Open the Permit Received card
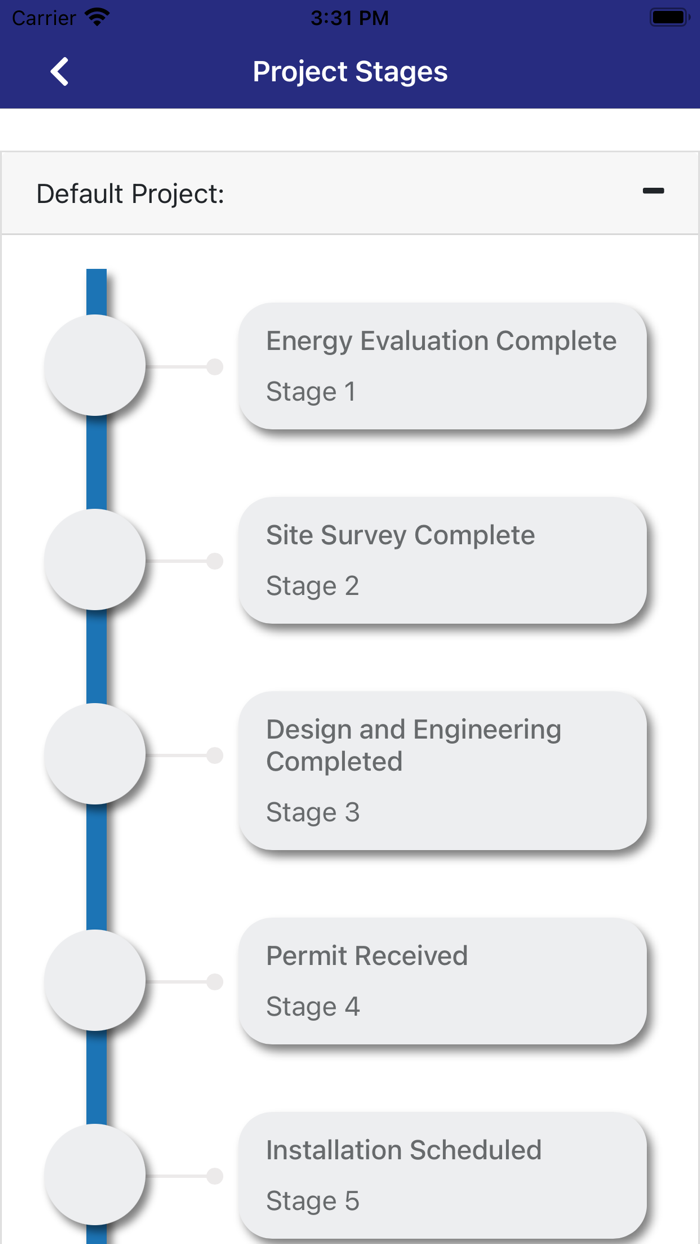The height and width of the screenshot is (1244, 700). (x=442, y=981)
